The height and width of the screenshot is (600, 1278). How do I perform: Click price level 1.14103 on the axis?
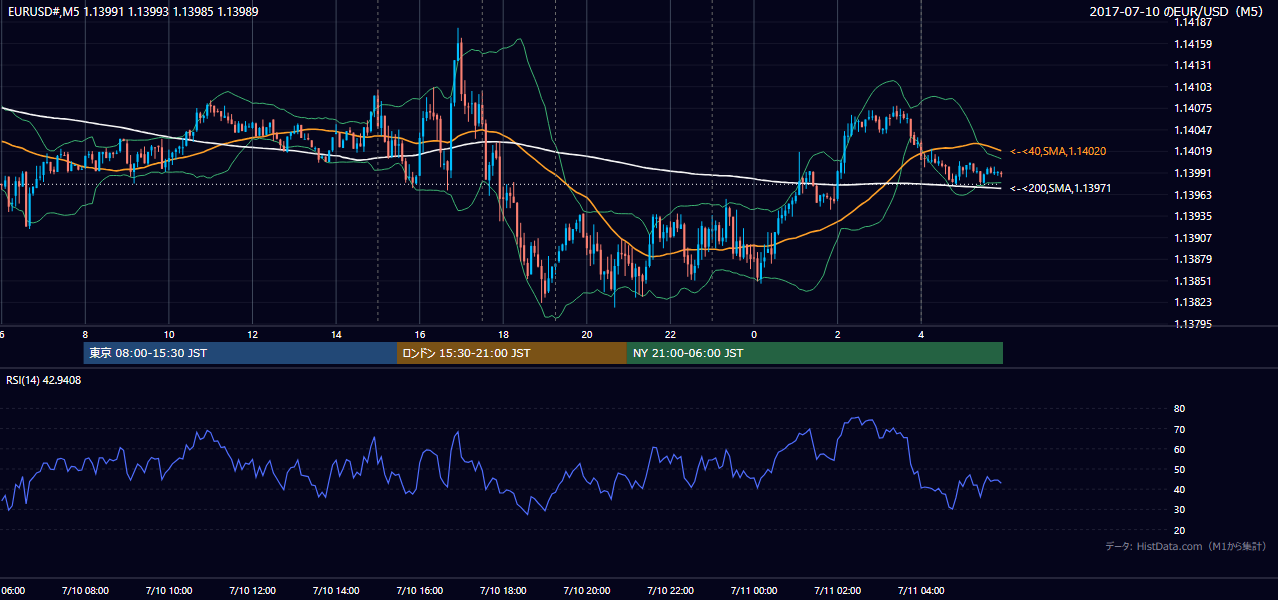[x=1192, y=88]
